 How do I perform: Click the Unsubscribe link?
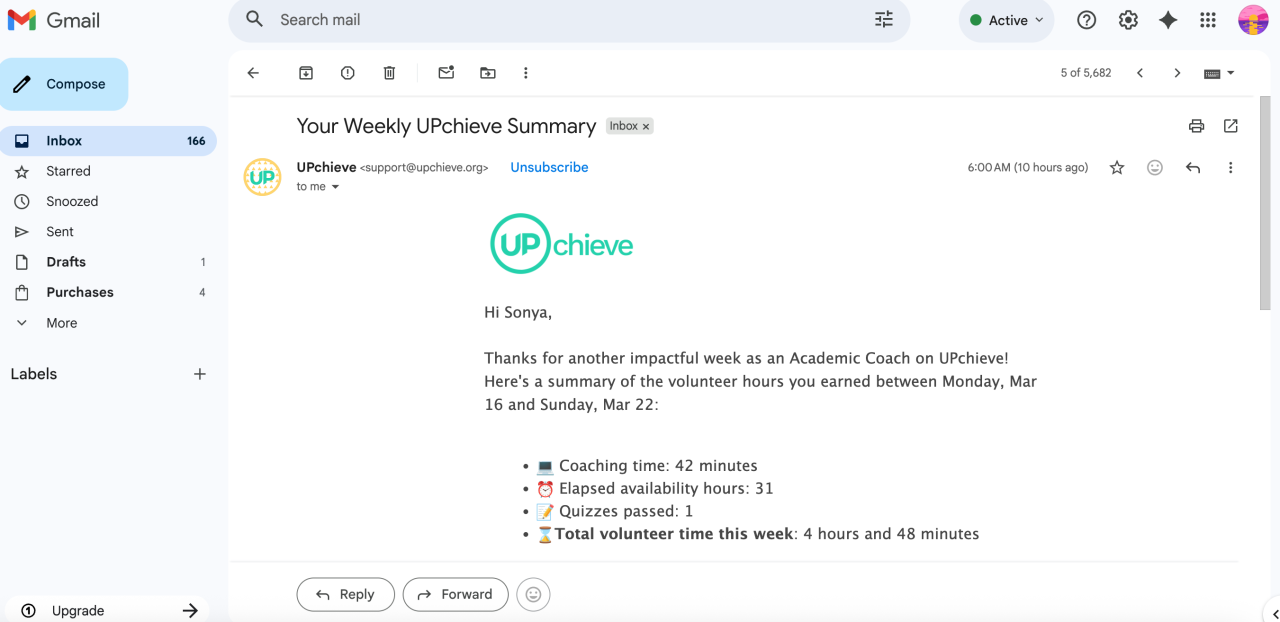549,167
